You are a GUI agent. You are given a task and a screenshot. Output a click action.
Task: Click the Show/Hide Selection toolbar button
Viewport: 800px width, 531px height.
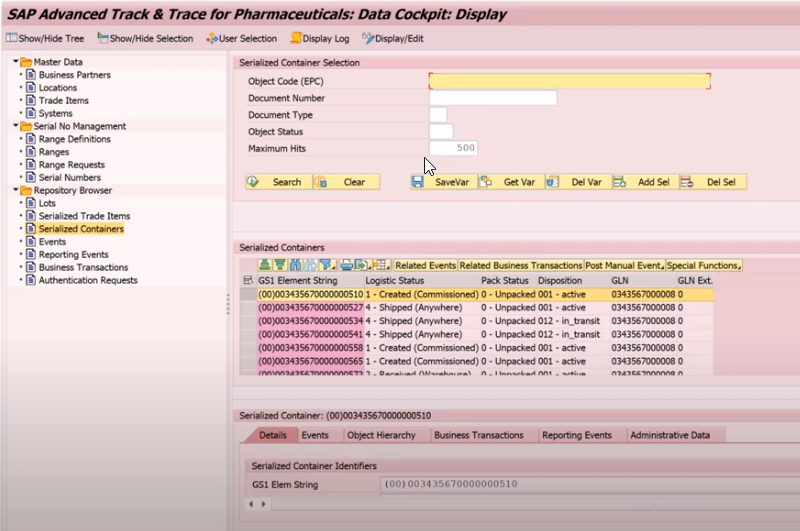[x=145, y=38]
